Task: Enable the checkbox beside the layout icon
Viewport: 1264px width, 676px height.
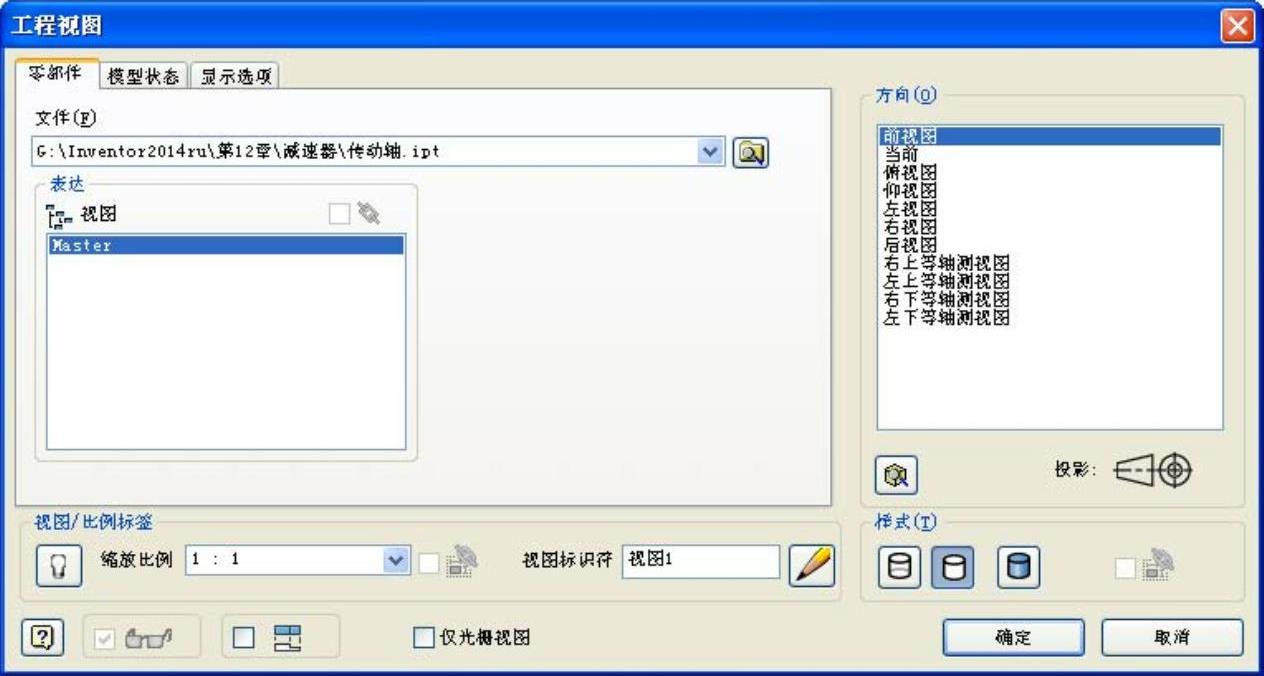Action: [242, 637]
